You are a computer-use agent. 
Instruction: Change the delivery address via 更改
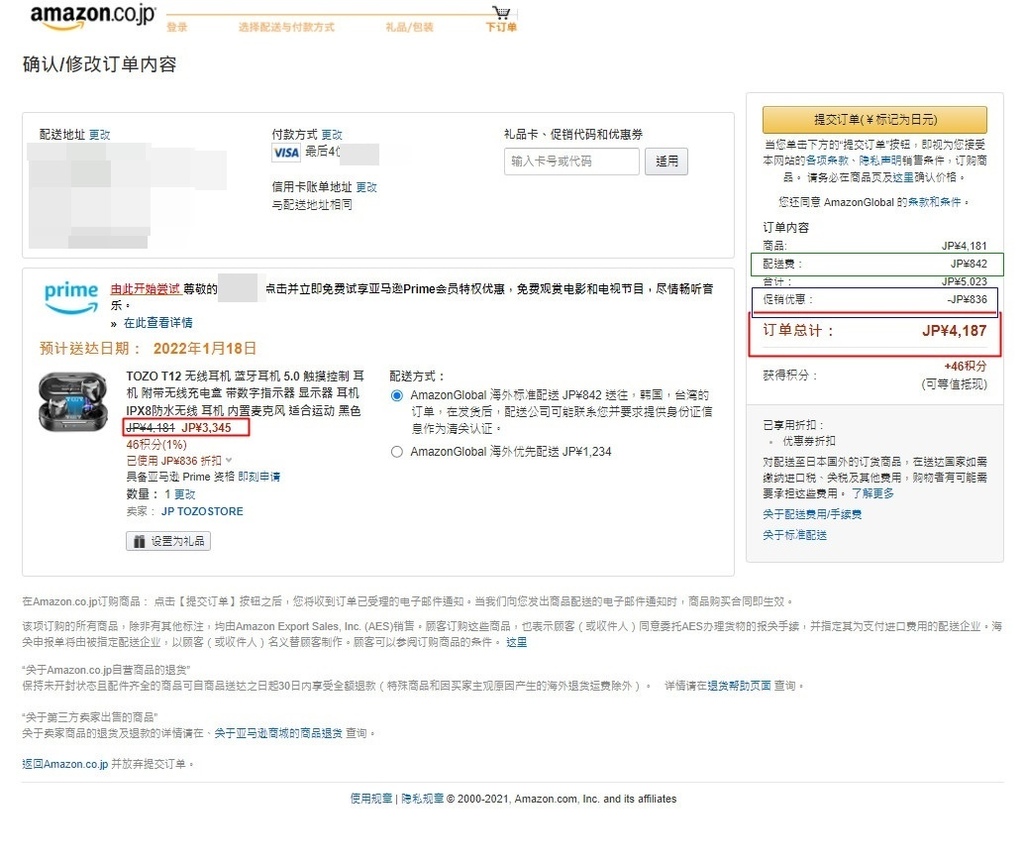tap(99, 135)
